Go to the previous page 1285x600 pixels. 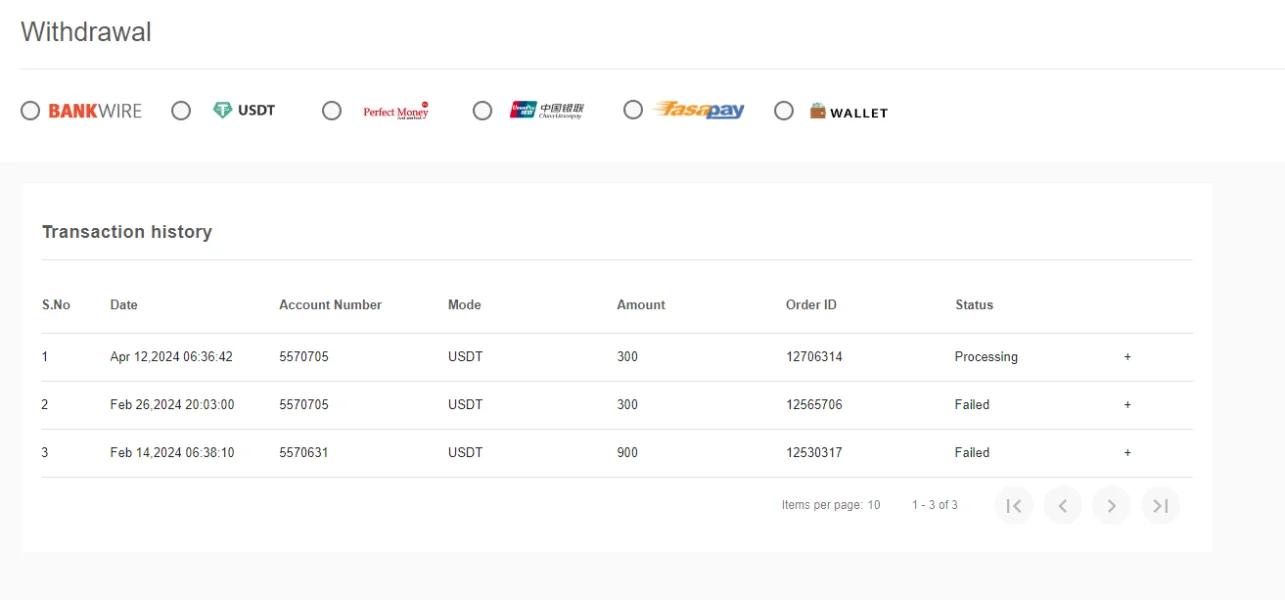click(x=1063, y=506)
